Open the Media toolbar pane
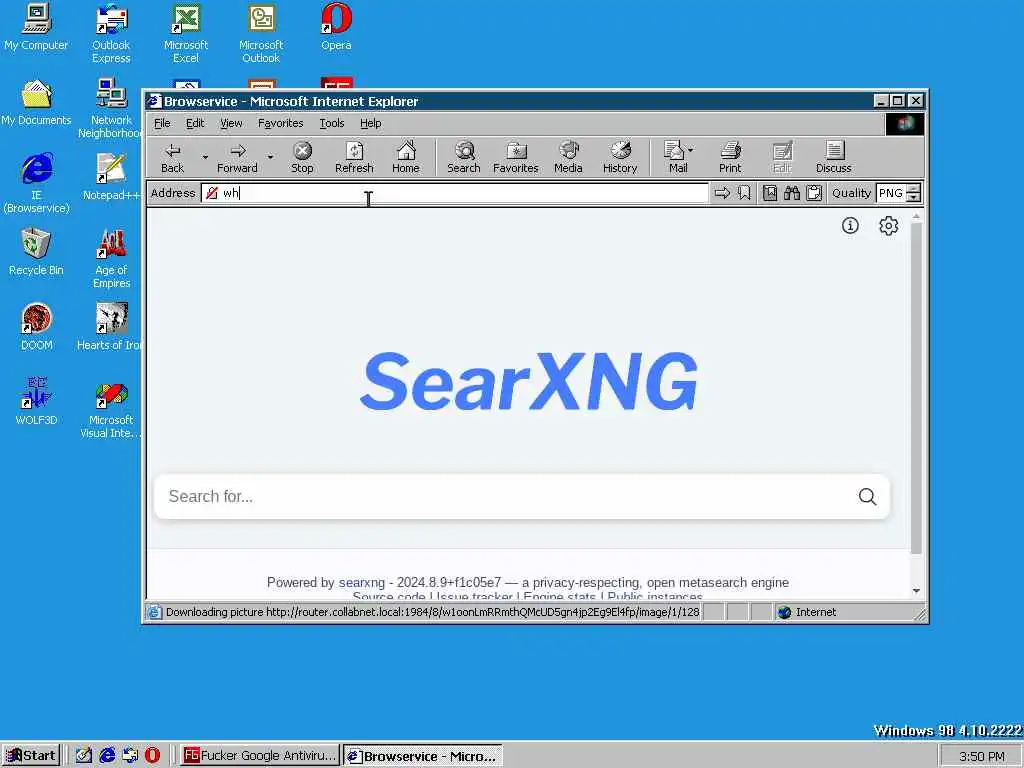 [568, 157]
